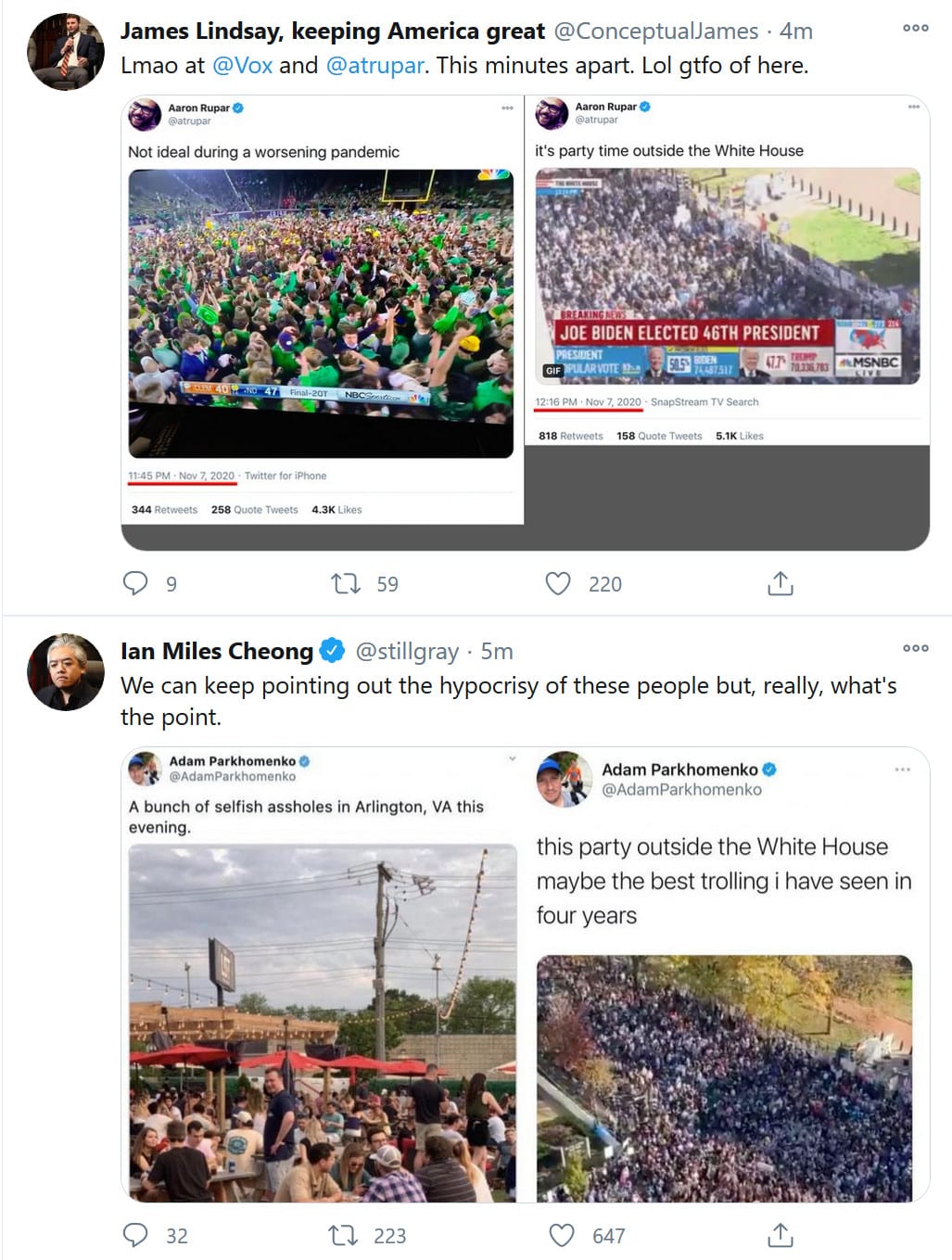Reply to Ian Miles Cheong's tweet
This screenshot has height=1260, width=952.
[136, 1235]
